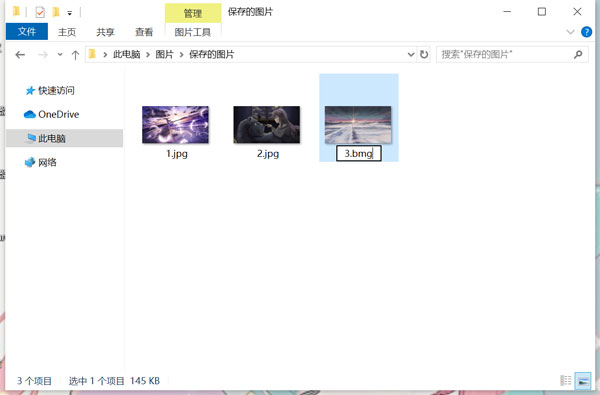Go up one folder level

click(x=75, y=55)
